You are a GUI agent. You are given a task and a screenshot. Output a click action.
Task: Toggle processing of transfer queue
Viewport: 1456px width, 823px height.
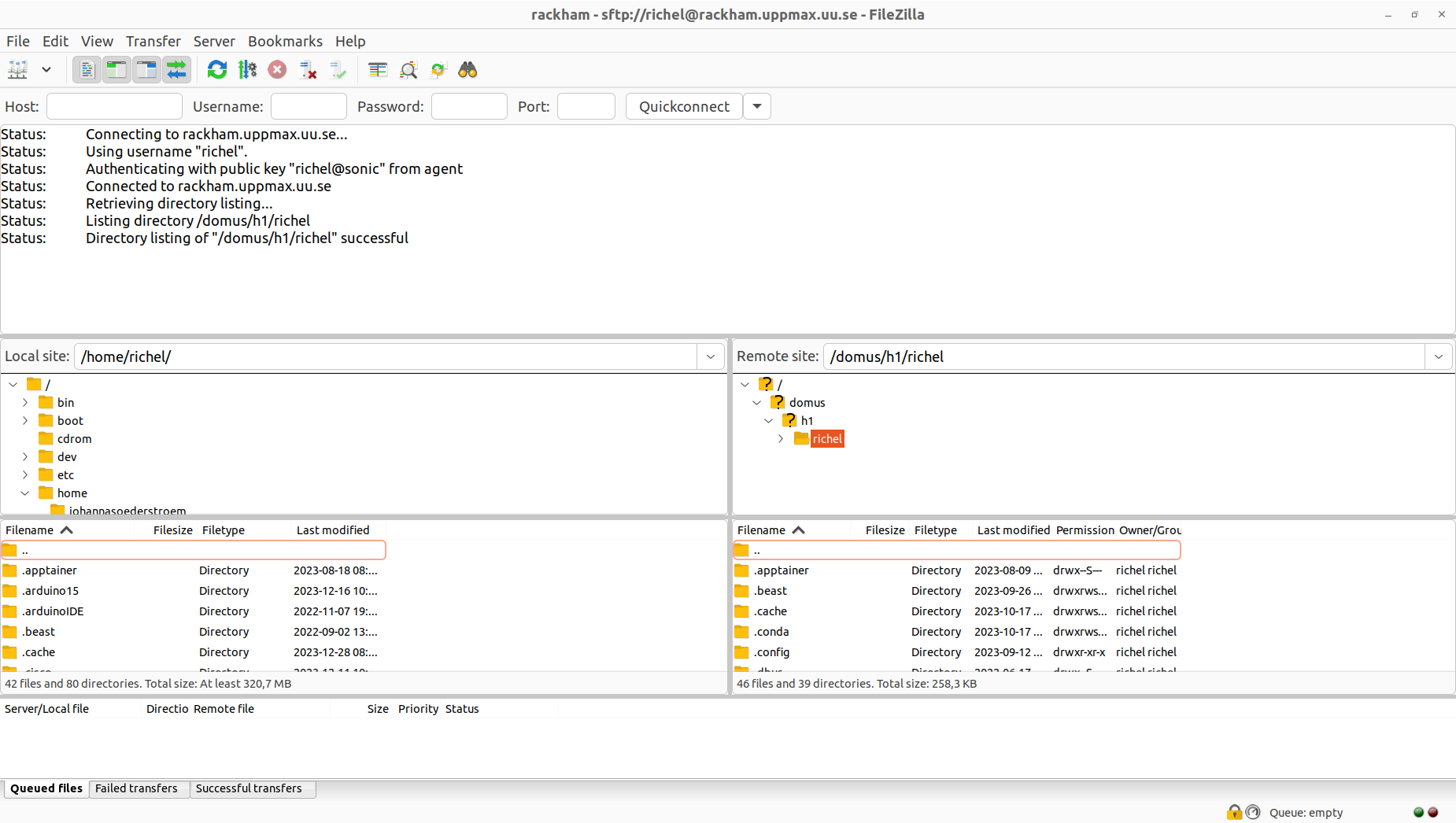(x=247, y=70)
